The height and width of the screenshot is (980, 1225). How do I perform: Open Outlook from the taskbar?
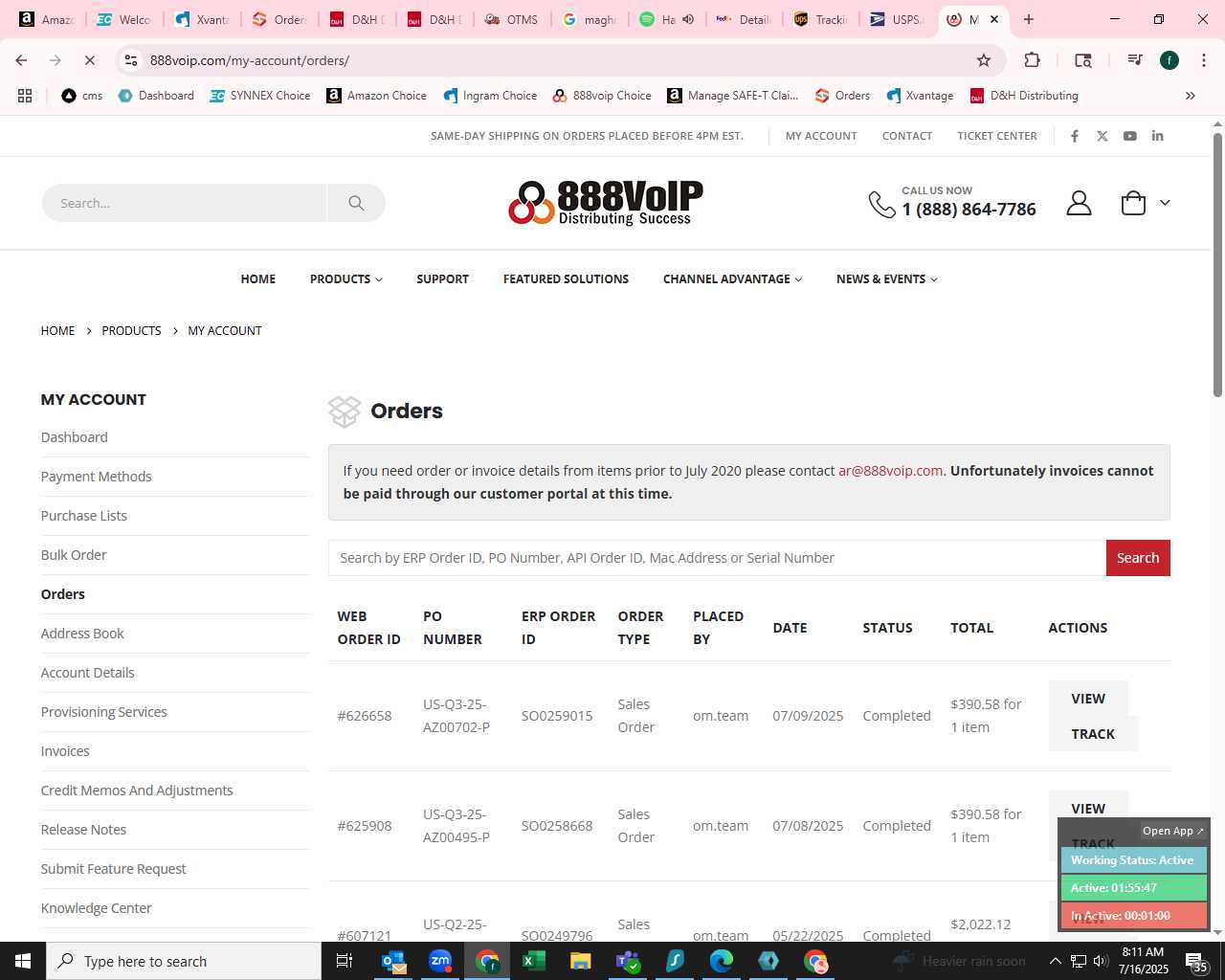pyautogui.click(x=393, y=961)
